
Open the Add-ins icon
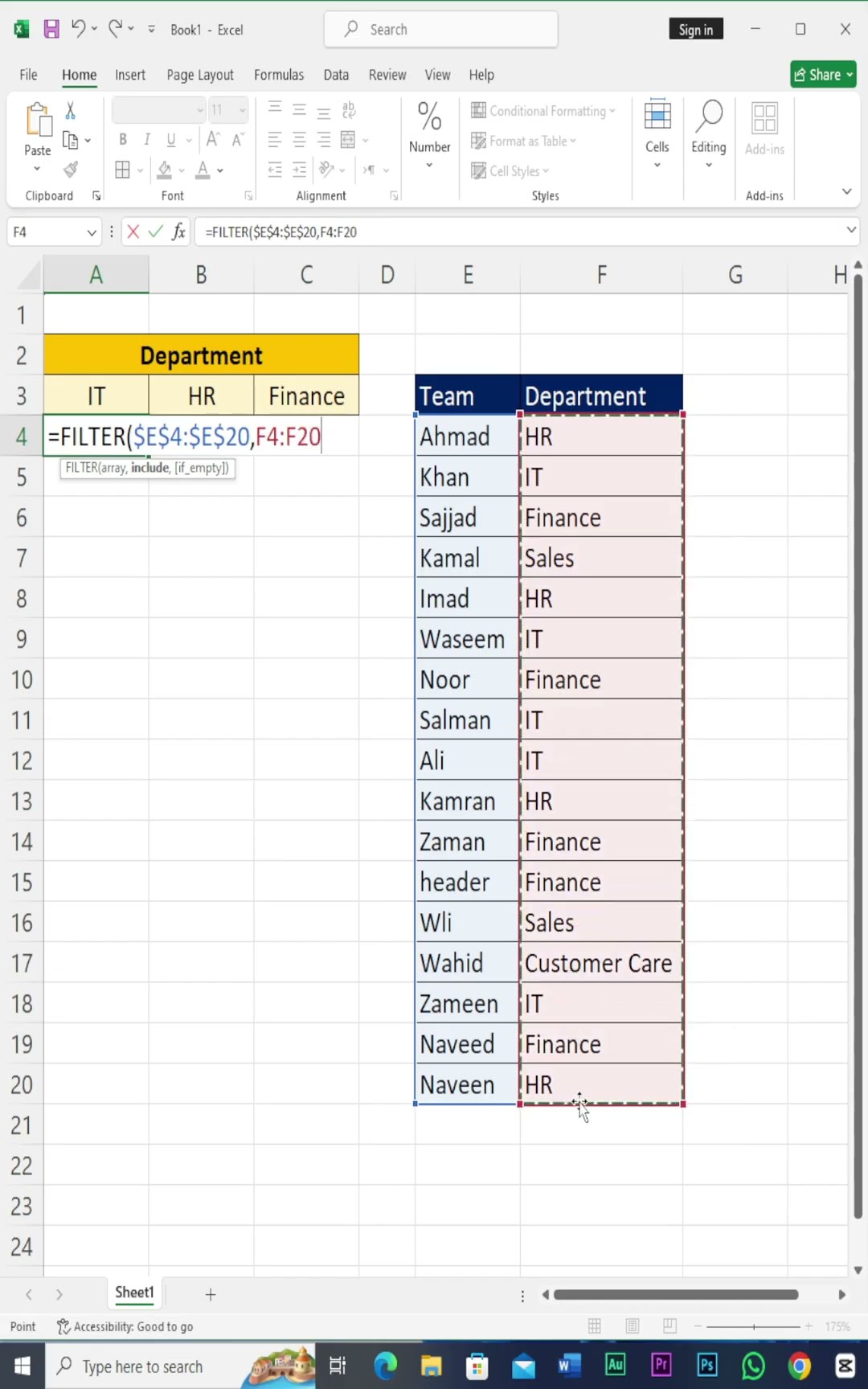(x=764, y=129)
